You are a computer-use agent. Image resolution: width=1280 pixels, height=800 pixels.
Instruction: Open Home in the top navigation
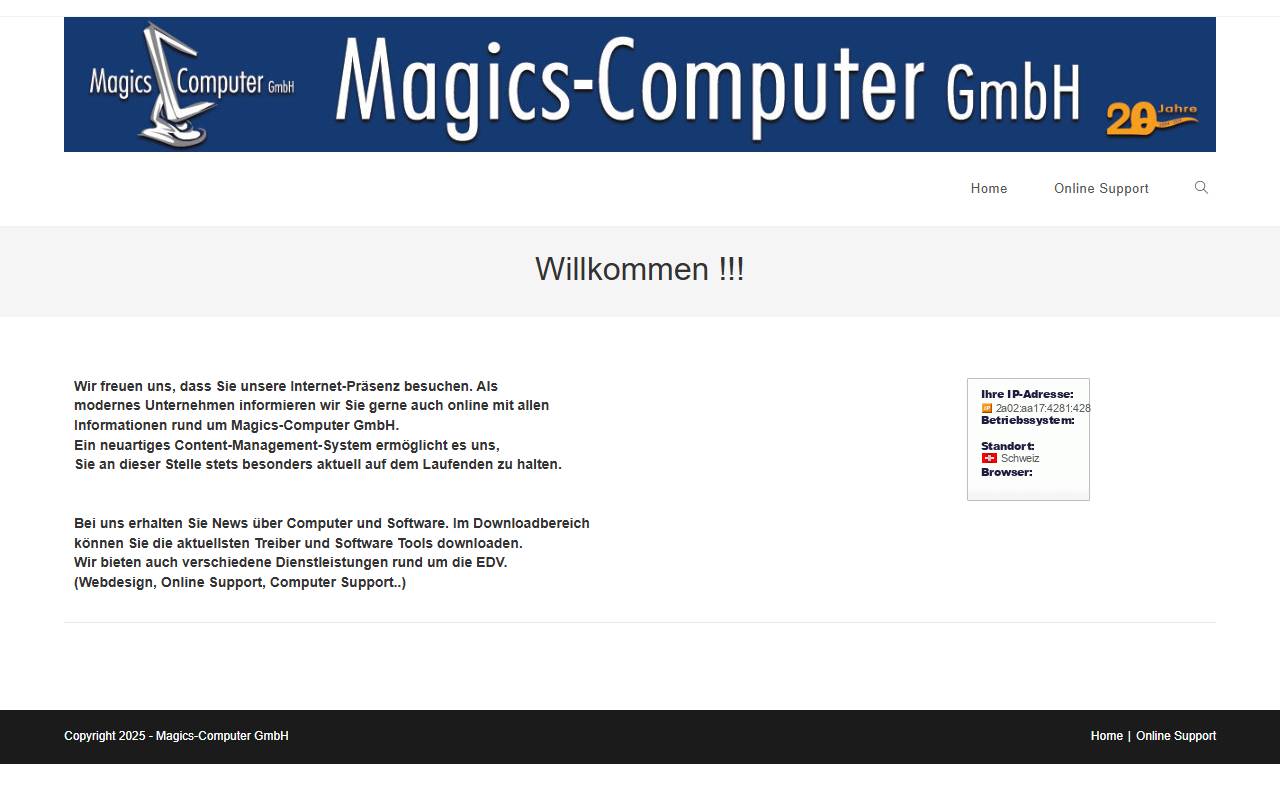point(989,189)
